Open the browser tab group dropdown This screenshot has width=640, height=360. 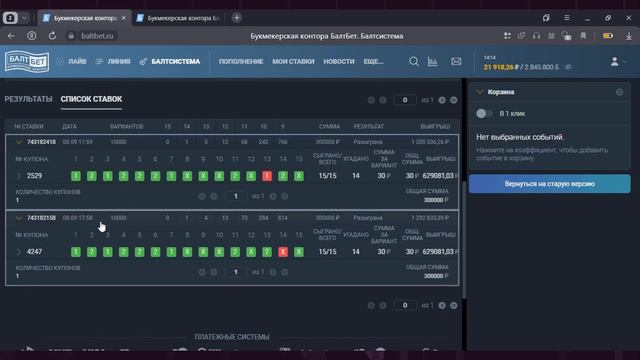pyautogui.click(x=25, y=18)
